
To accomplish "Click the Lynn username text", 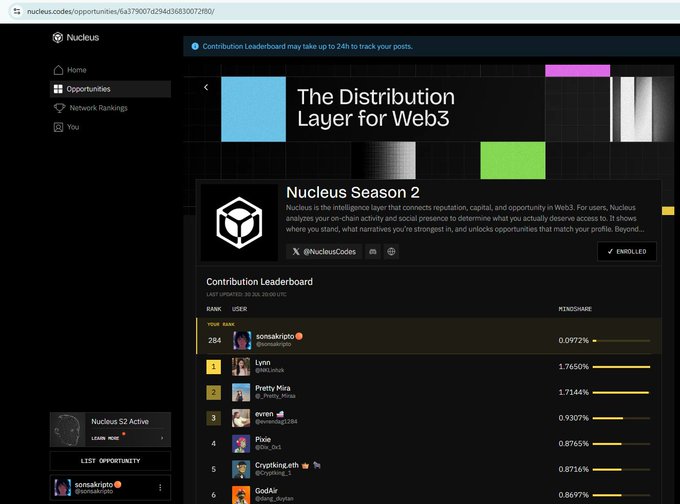I will (263, 363).
